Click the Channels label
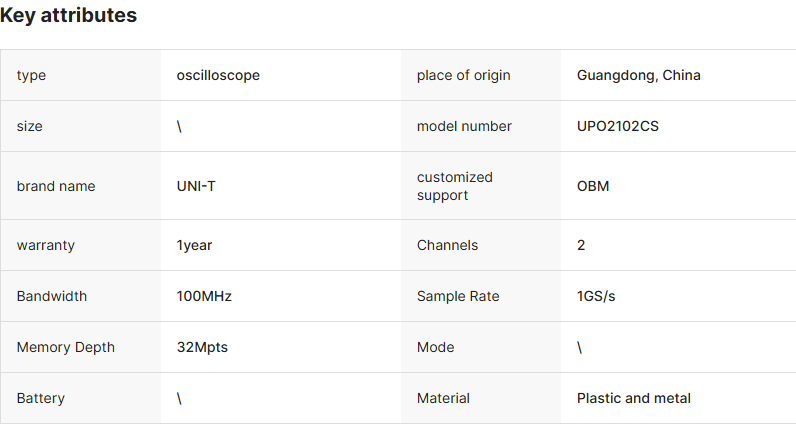This screenshot has height=424, width=796. click(x=447, y=245)
